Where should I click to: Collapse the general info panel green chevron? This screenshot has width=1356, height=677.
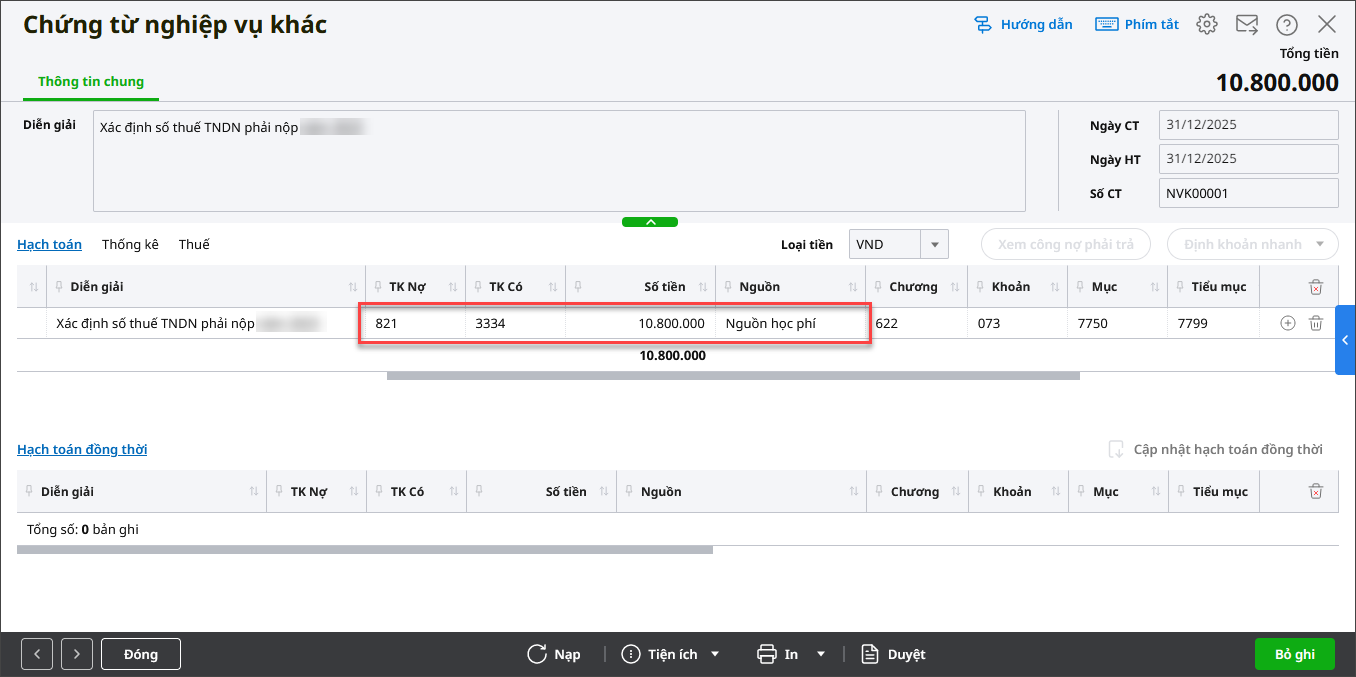(650, 222)
